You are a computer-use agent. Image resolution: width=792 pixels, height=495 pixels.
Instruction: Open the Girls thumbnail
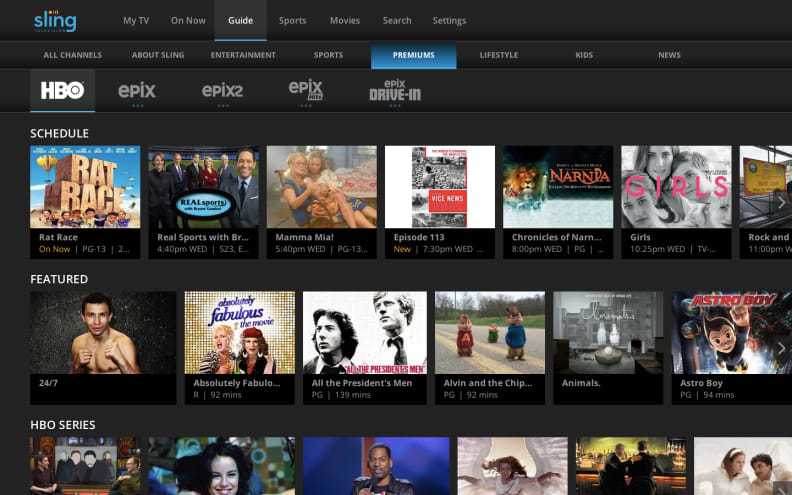pyautogui.click(x=676, y=187)
